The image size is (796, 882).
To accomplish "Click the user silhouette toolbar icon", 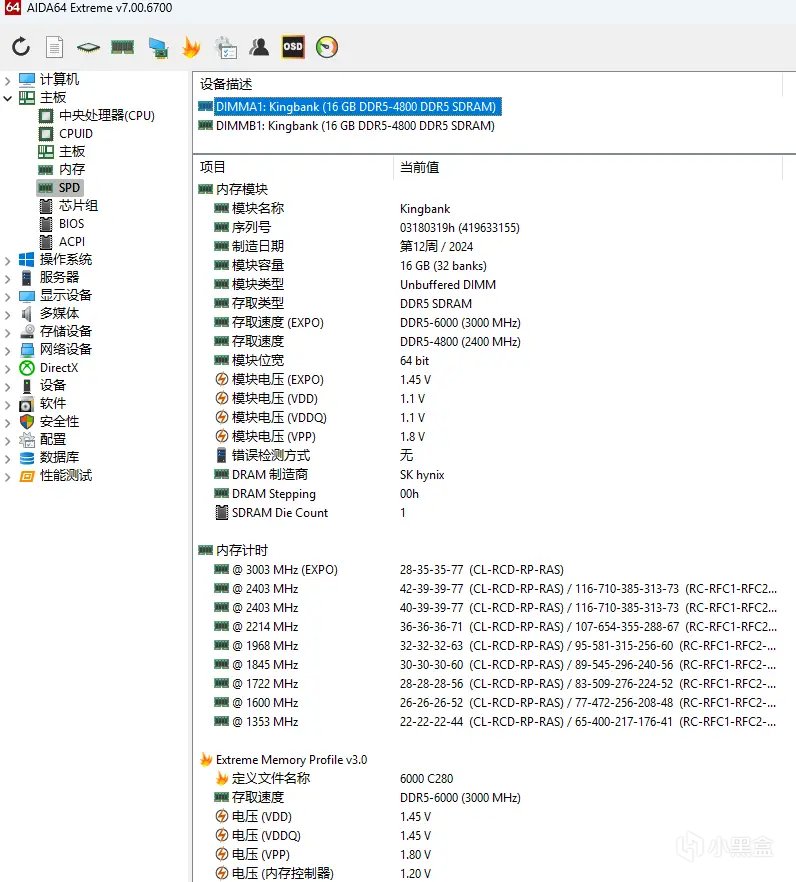I will pos(259,47).
